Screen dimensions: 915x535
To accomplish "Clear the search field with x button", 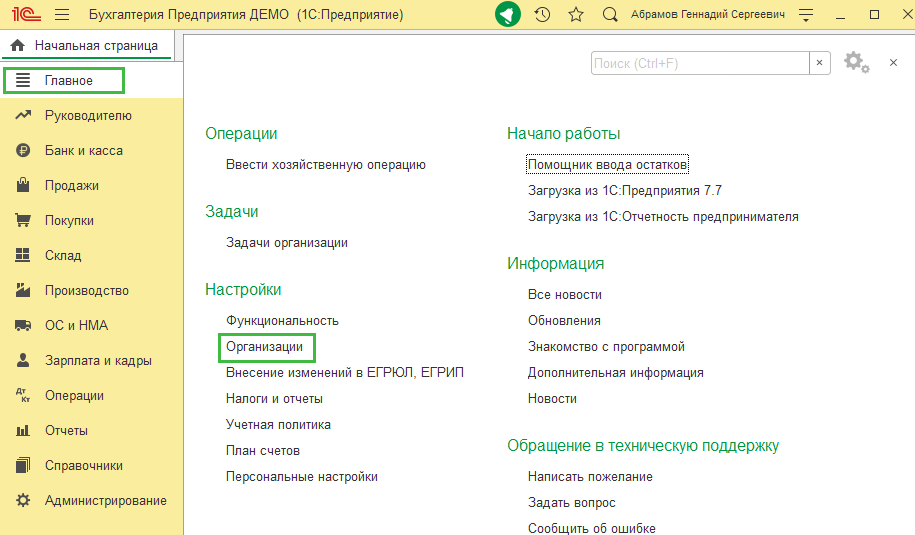I will pos(820,63).
